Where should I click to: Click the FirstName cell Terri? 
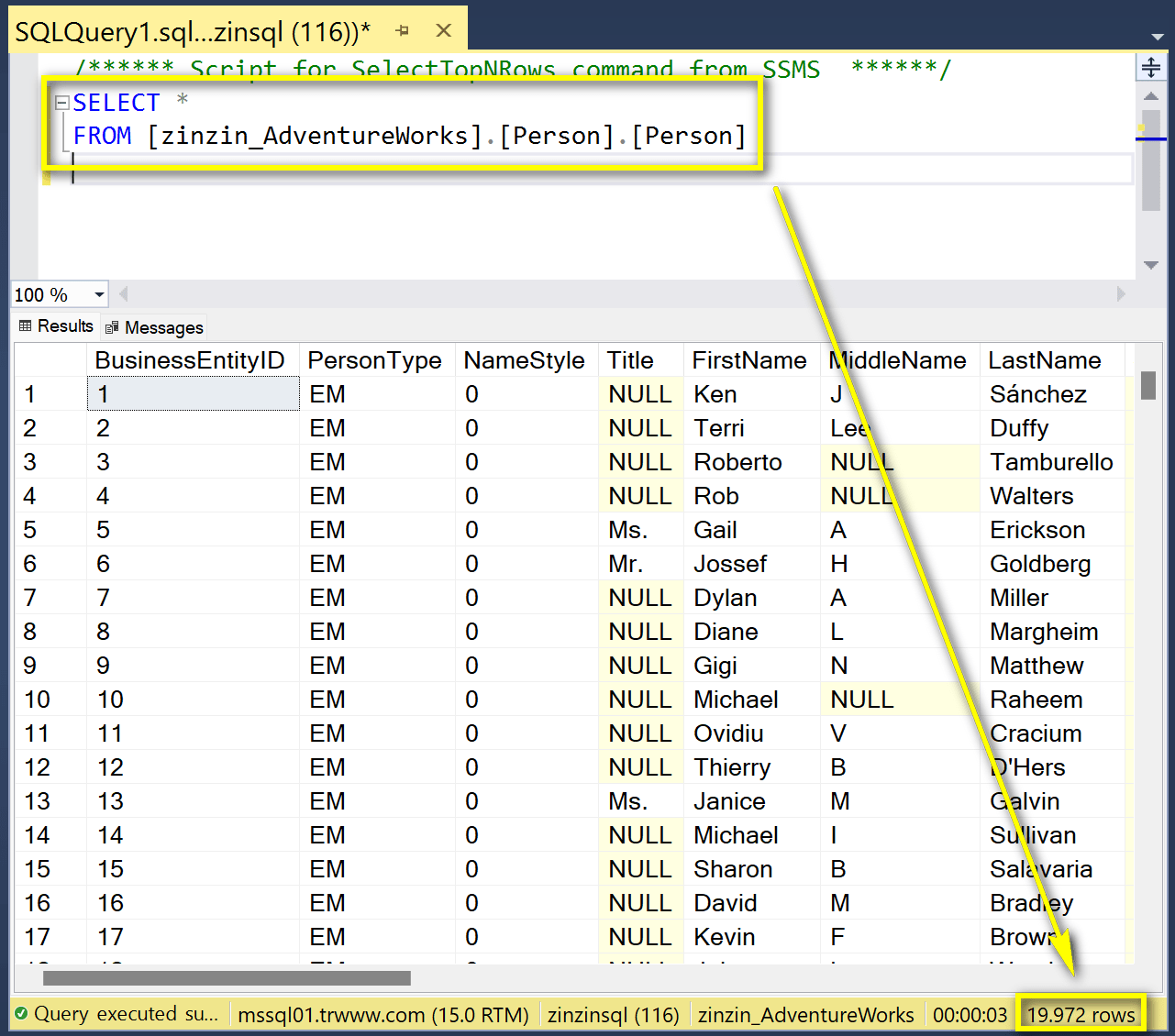752,428
